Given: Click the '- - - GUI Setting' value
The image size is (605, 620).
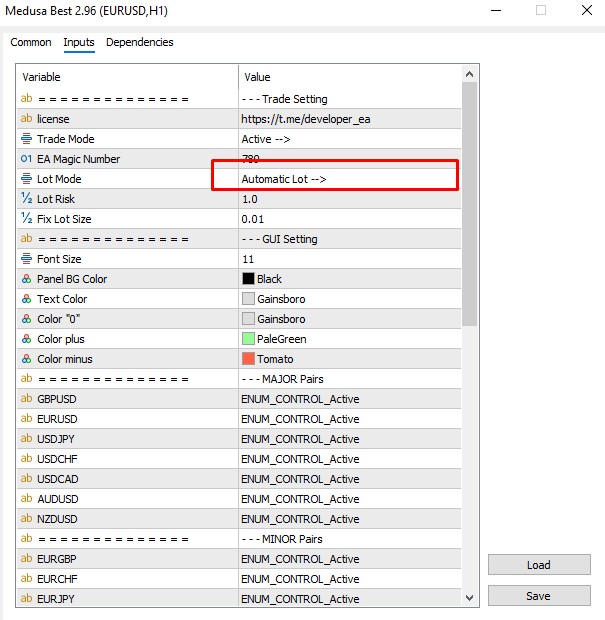Looking at the screenshot, I should [x=350, y=239].
